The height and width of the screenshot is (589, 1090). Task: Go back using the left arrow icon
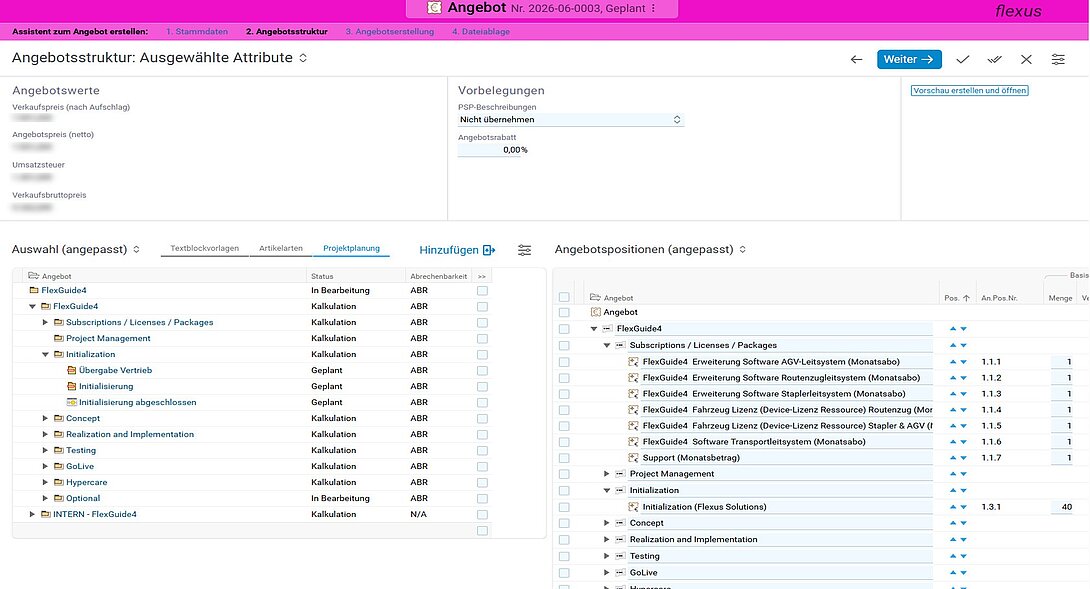(x=856, y=60)
